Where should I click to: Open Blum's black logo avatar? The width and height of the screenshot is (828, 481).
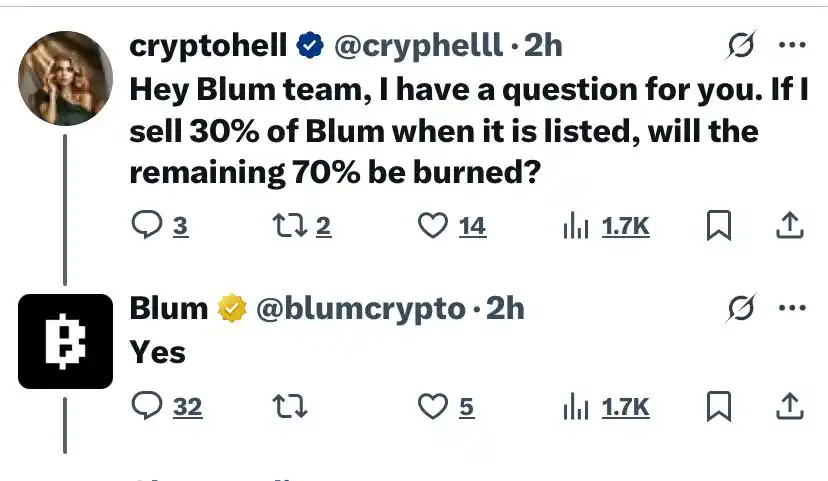point(65,342)
